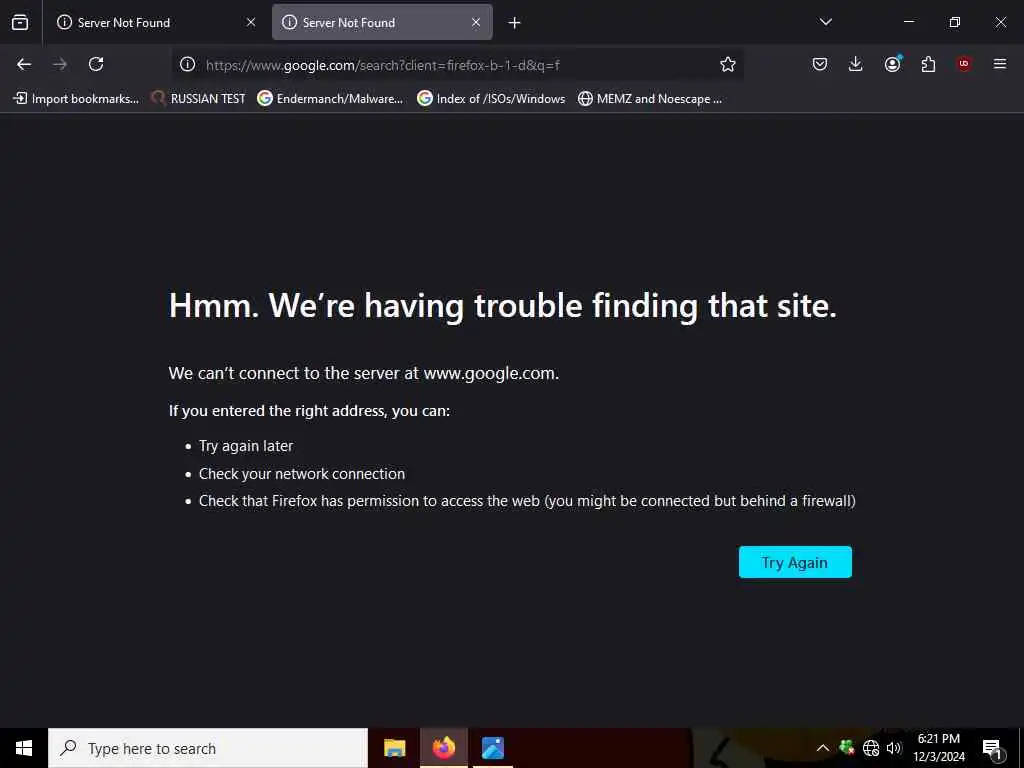Open Endermanch/Malware... bookmark

coord(330,99)
